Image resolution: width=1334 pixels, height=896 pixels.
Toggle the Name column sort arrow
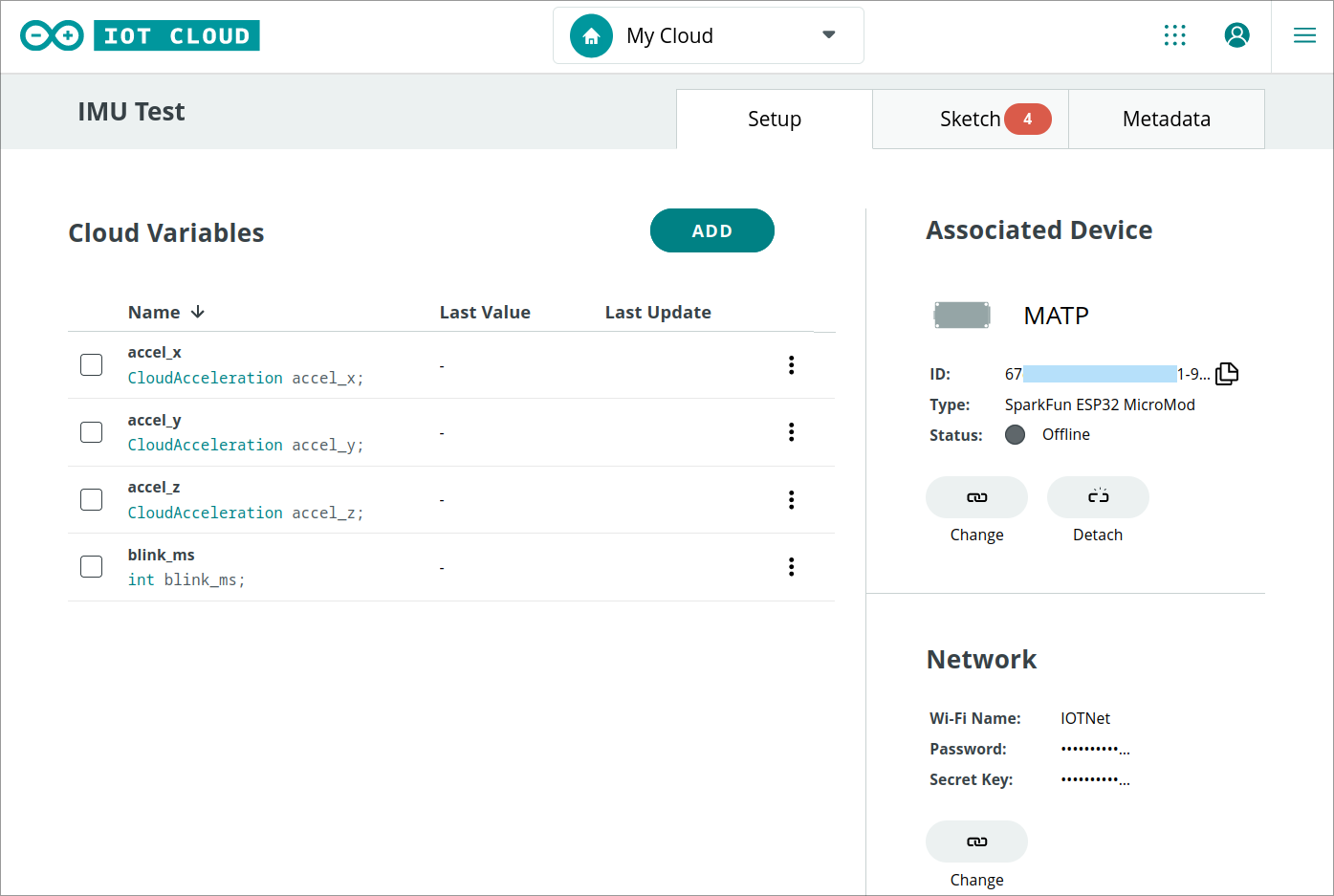click(197, 312)
